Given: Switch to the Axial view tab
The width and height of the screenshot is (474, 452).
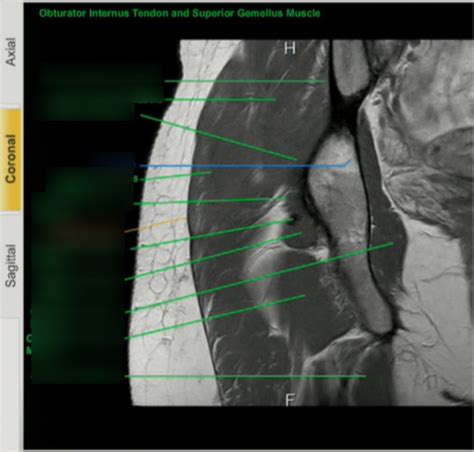Looking at the screenshot, I should (x=11, y=52).
